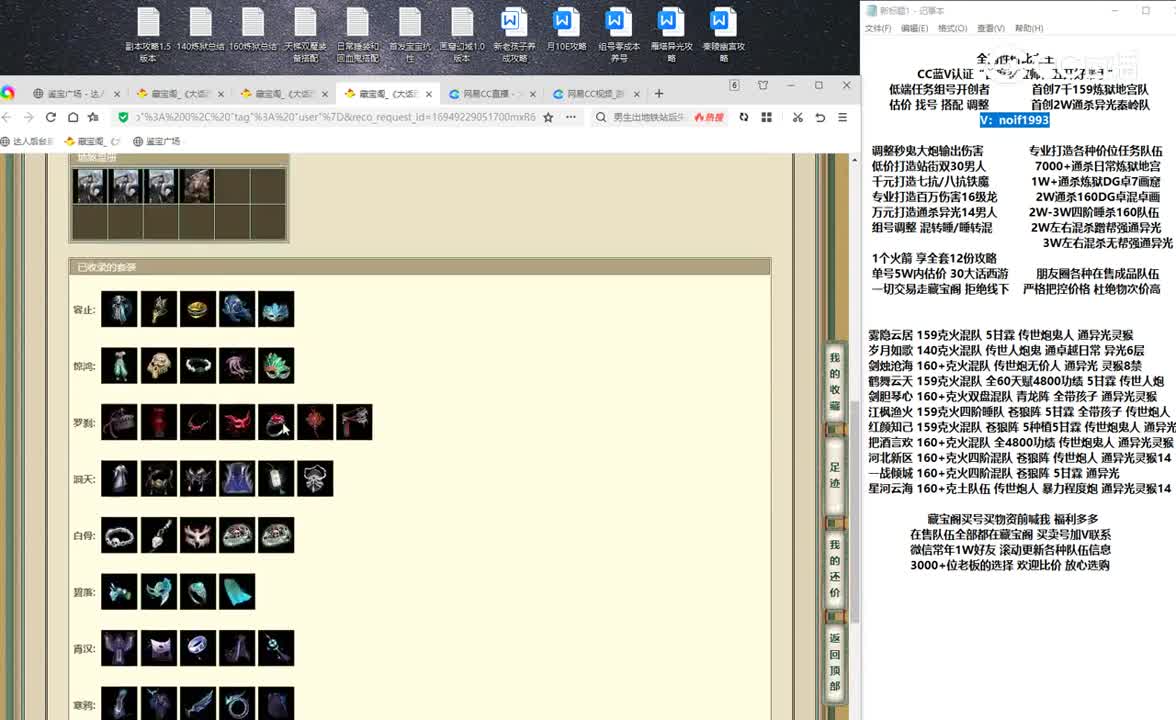Select the blue robe item in 洞天 row
This screenshot has width=1176, height=720.
(237, 478)
